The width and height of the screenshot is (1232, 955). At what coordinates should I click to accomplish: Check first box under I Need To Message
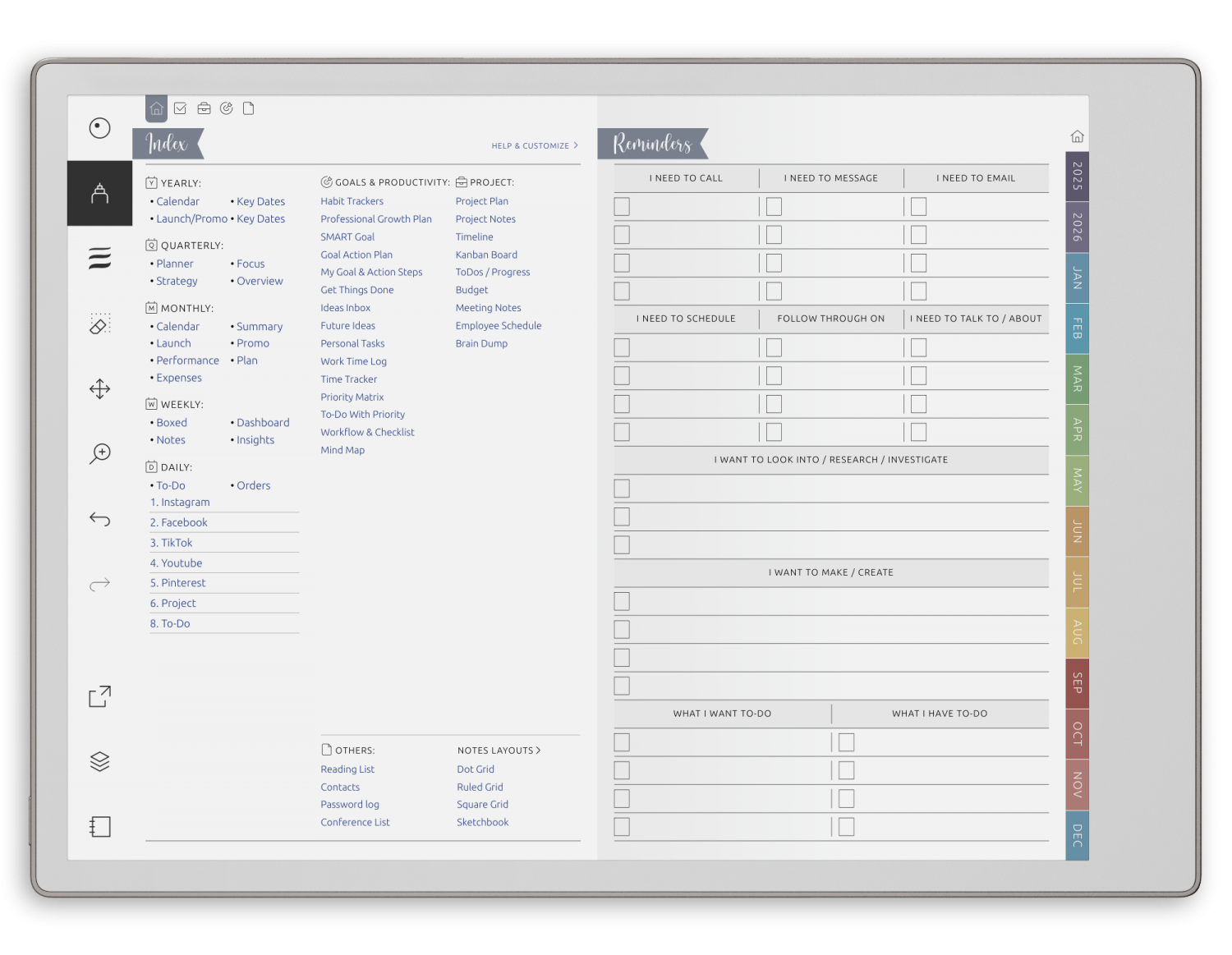[x=774, y=207]
